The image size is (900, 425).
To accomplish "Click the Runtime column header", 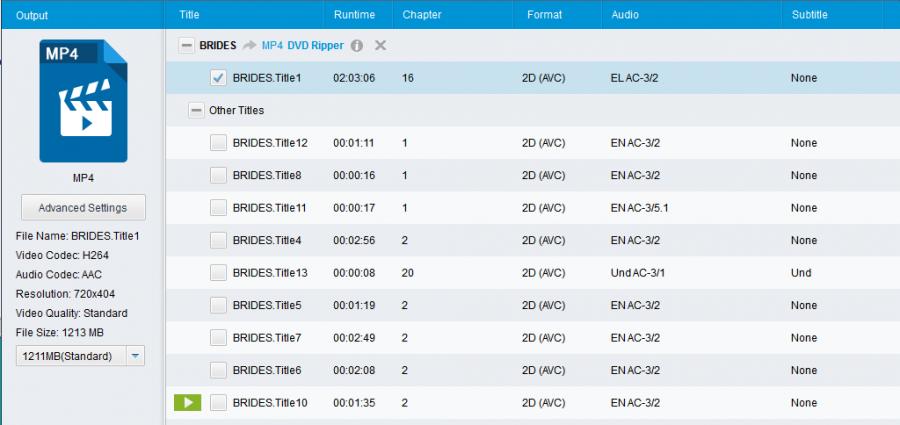I will click(354, 15).
